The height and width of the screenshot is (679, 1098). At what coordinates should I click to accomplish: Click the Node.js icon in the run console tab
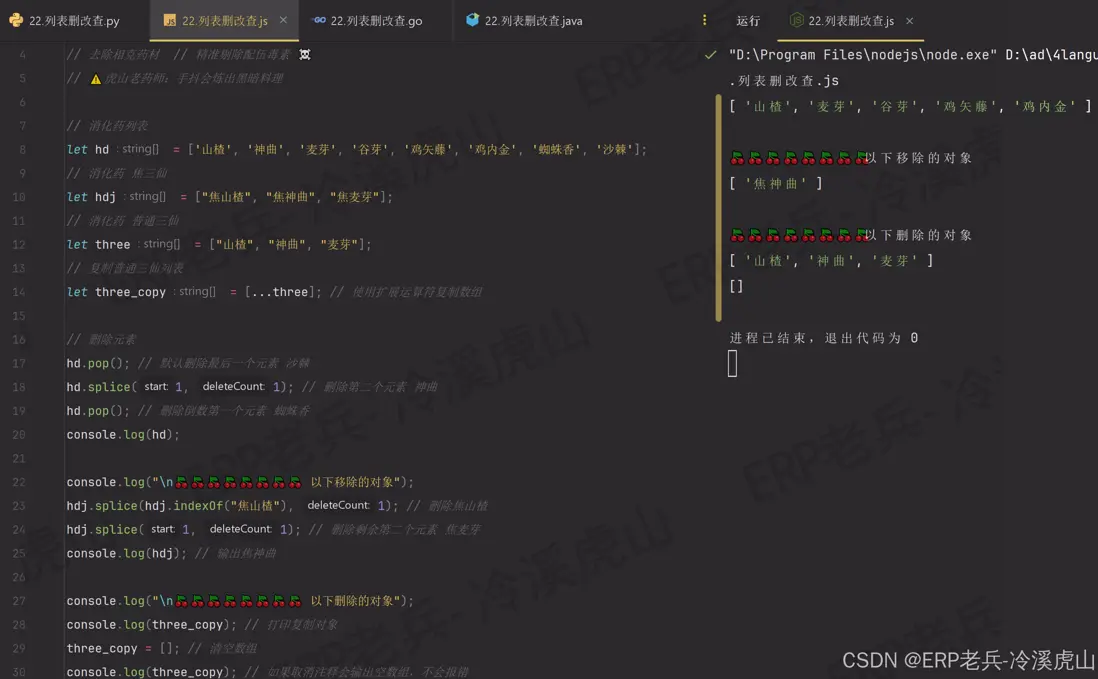[795, 18]
